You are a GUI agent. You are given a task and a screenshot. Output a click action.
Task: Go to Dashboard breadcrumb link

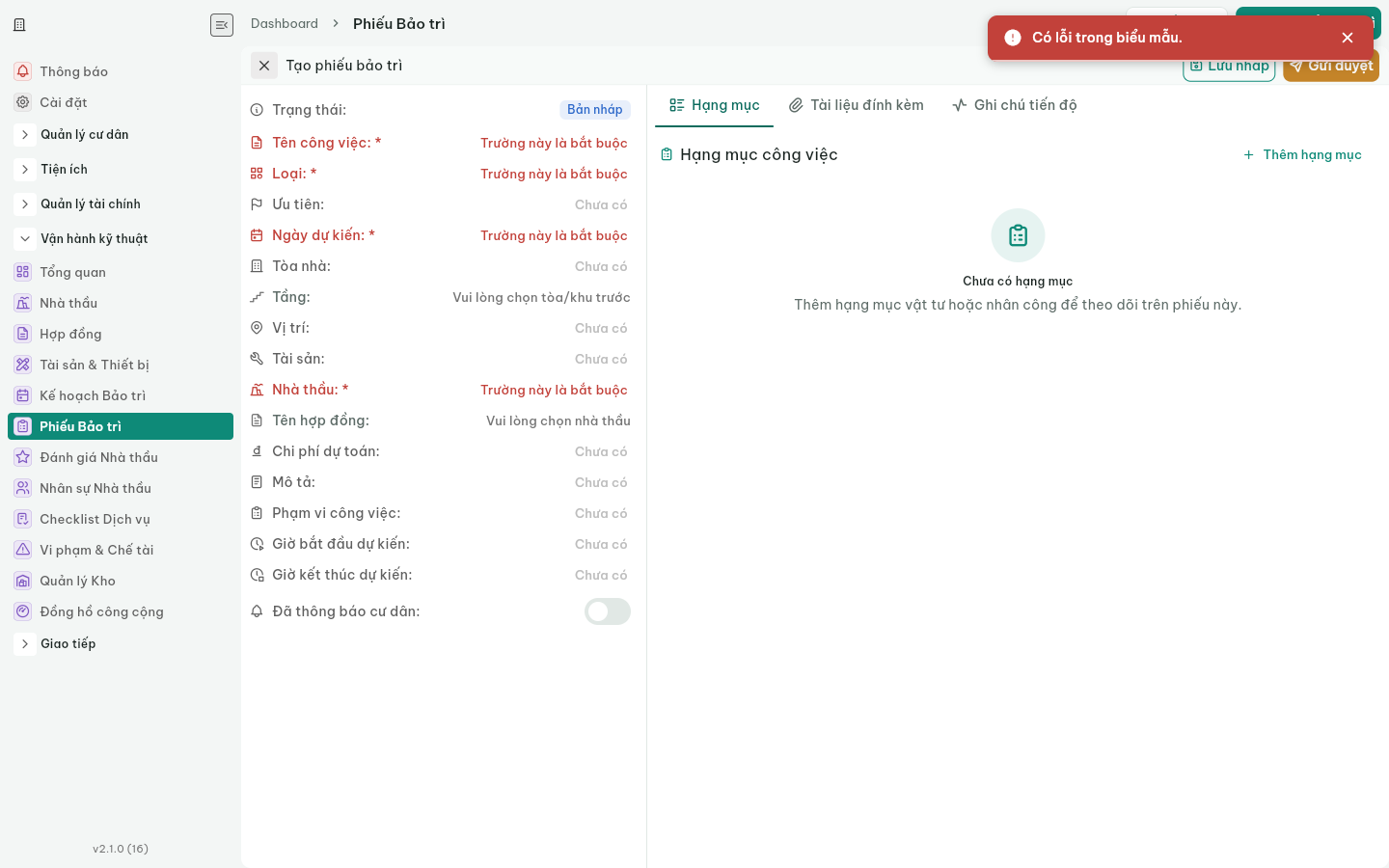(285, 24)
